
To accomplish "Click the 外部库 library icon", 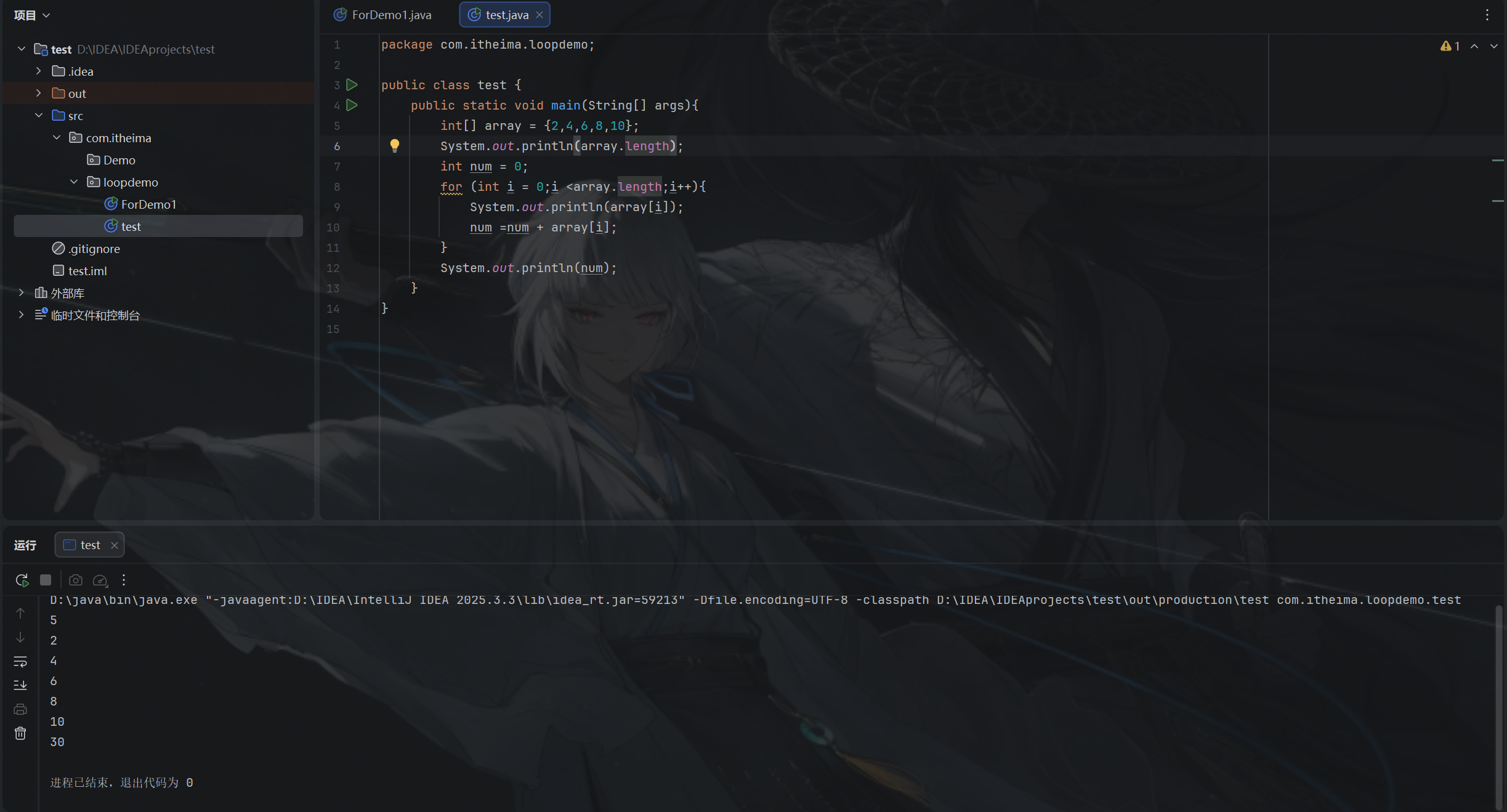I will tap(41, 292).
